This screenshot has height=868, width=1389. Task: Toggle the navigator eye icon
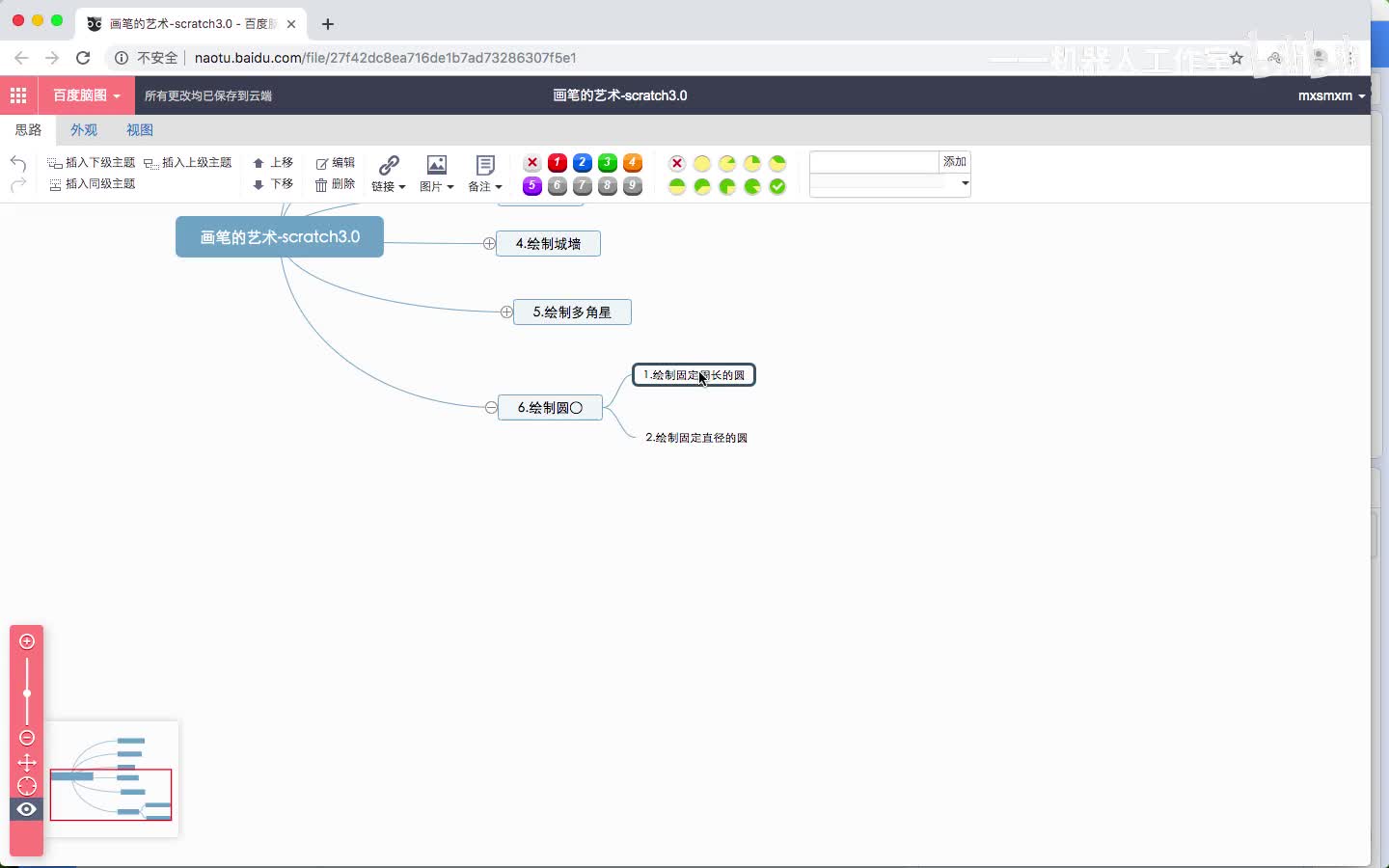27,809
